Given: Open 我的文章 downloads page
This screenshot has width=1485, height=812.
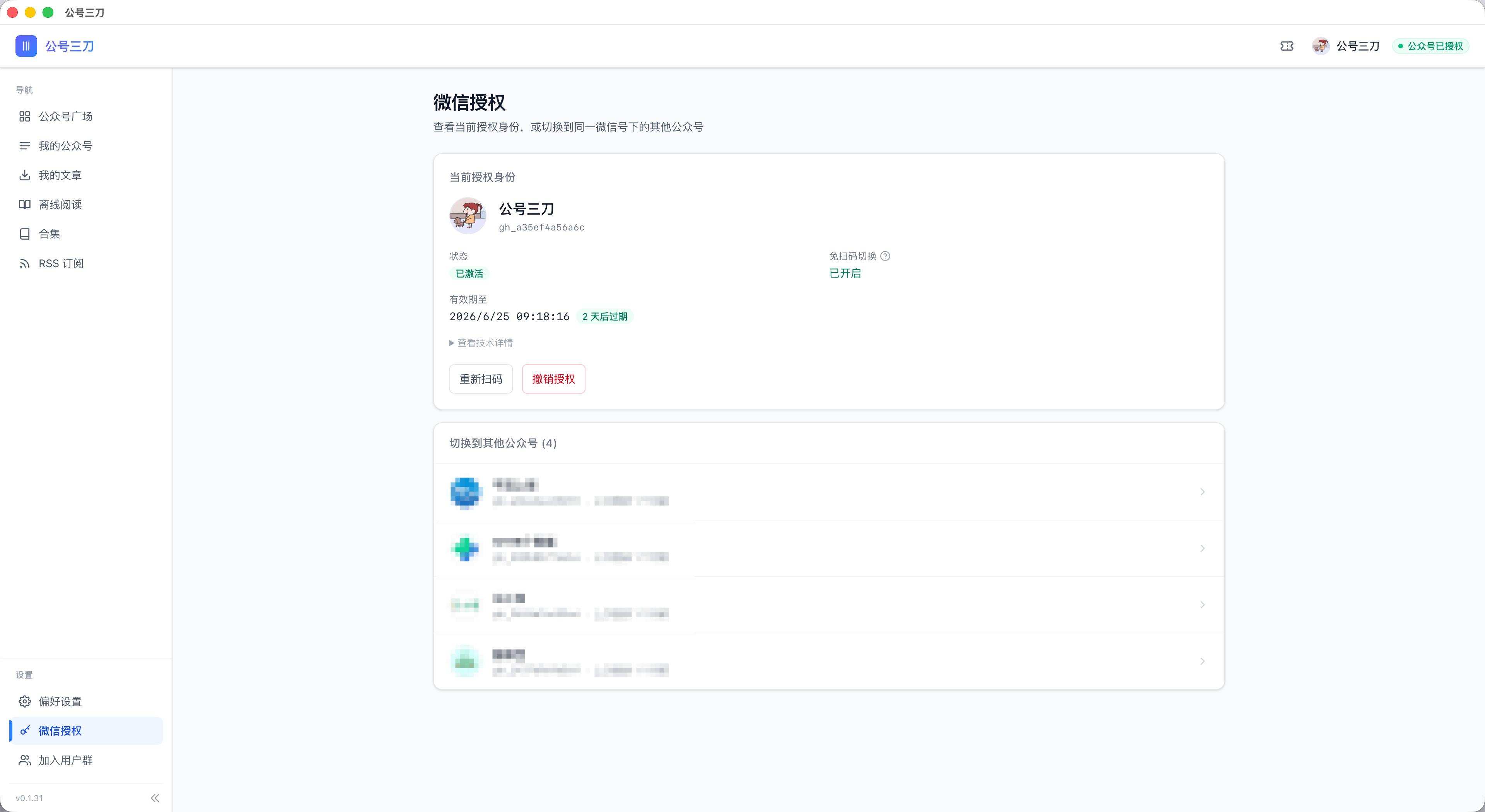Looking at the screenshot, I should click(x=87, y=175).
